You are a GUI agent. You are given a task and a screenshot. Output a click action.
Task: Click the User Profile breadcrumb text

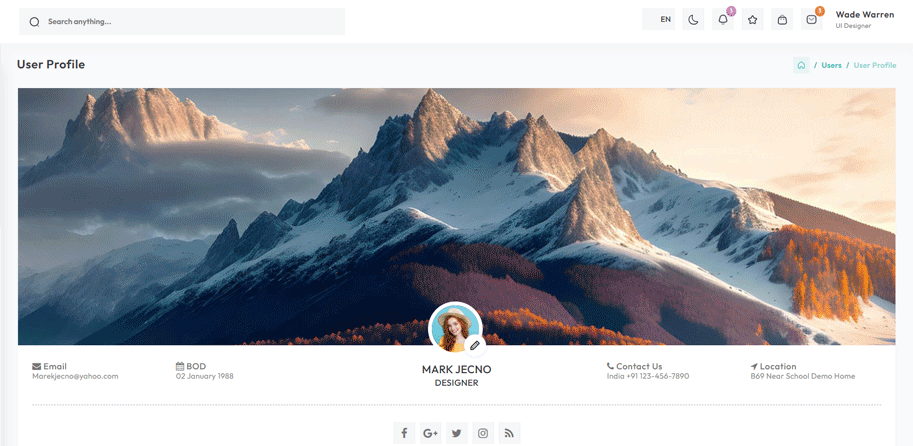(875, 65)
